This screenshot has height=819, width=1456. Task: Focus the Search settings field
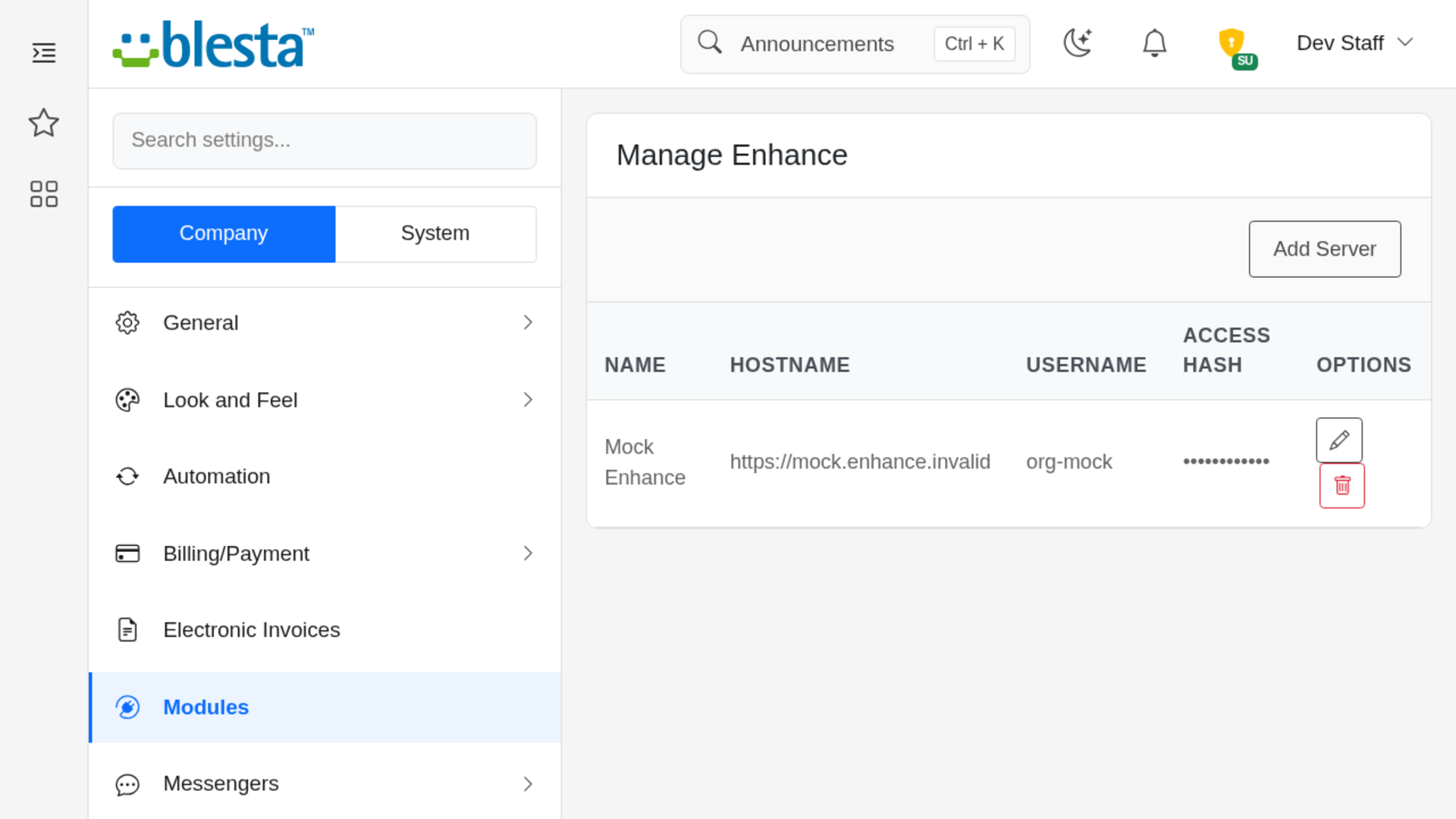pos(325,141)
